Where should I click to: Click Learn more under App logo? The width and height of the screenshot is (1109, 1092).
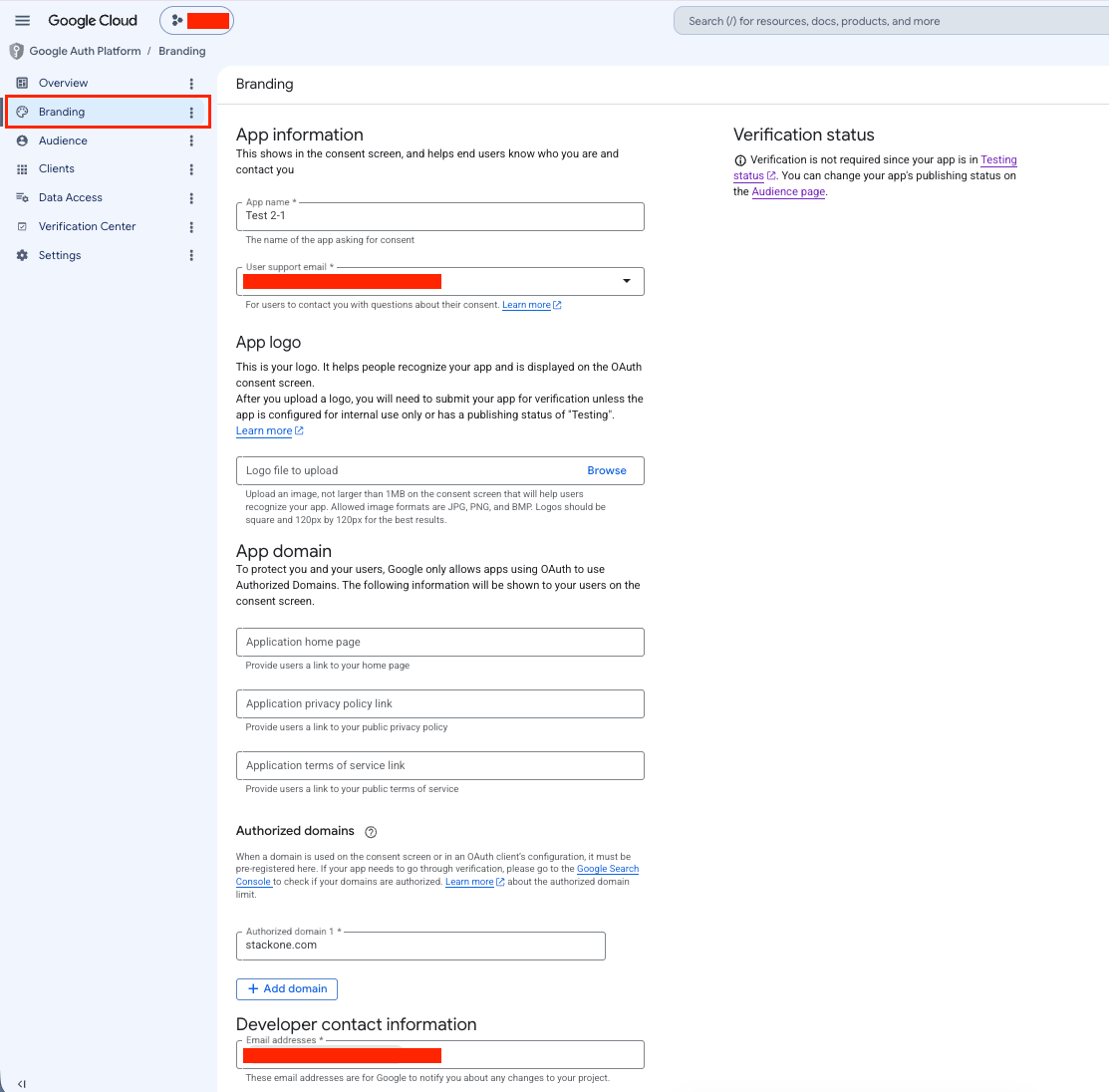tap(269, 430)
